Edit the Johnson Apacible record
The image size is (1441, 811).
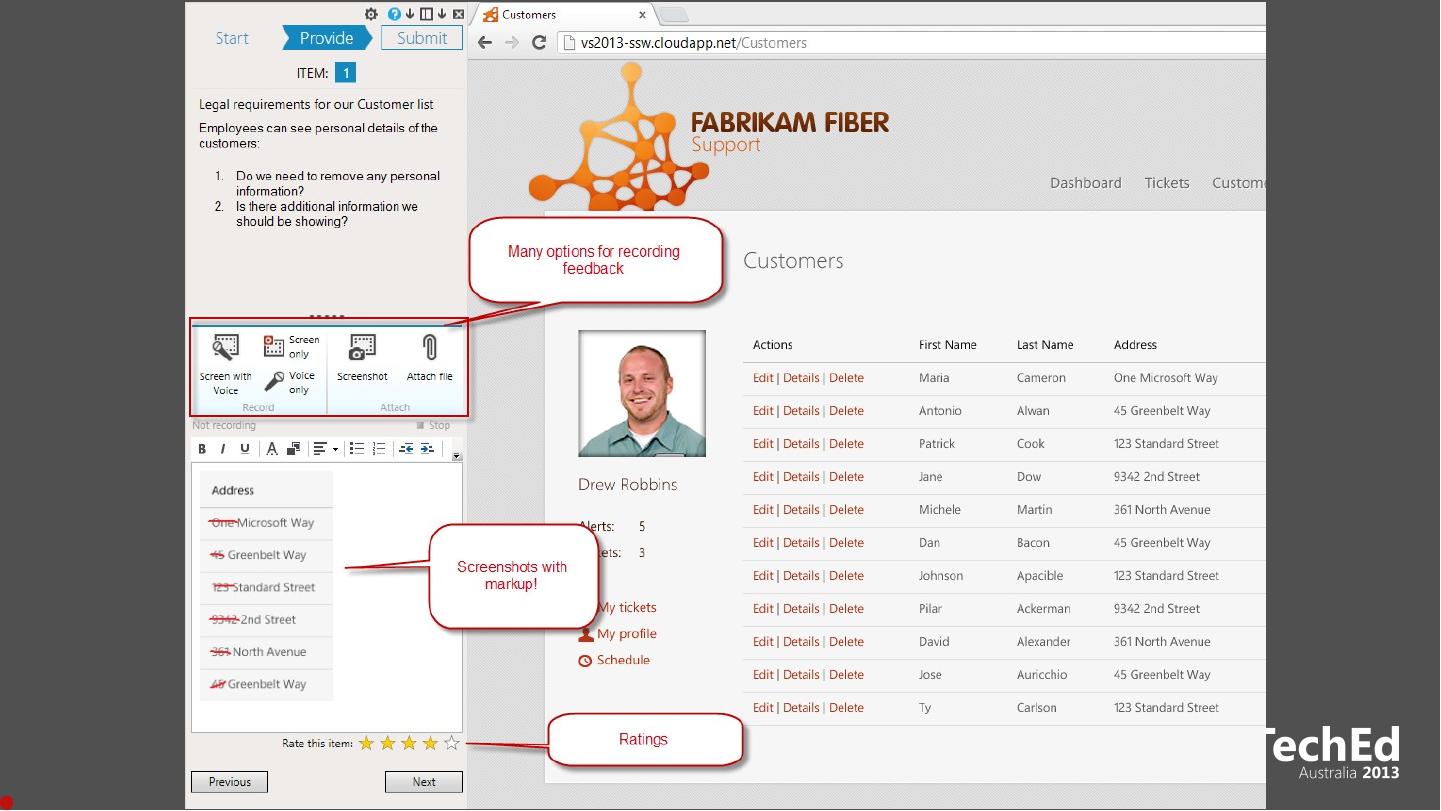(x=763, y=576)
